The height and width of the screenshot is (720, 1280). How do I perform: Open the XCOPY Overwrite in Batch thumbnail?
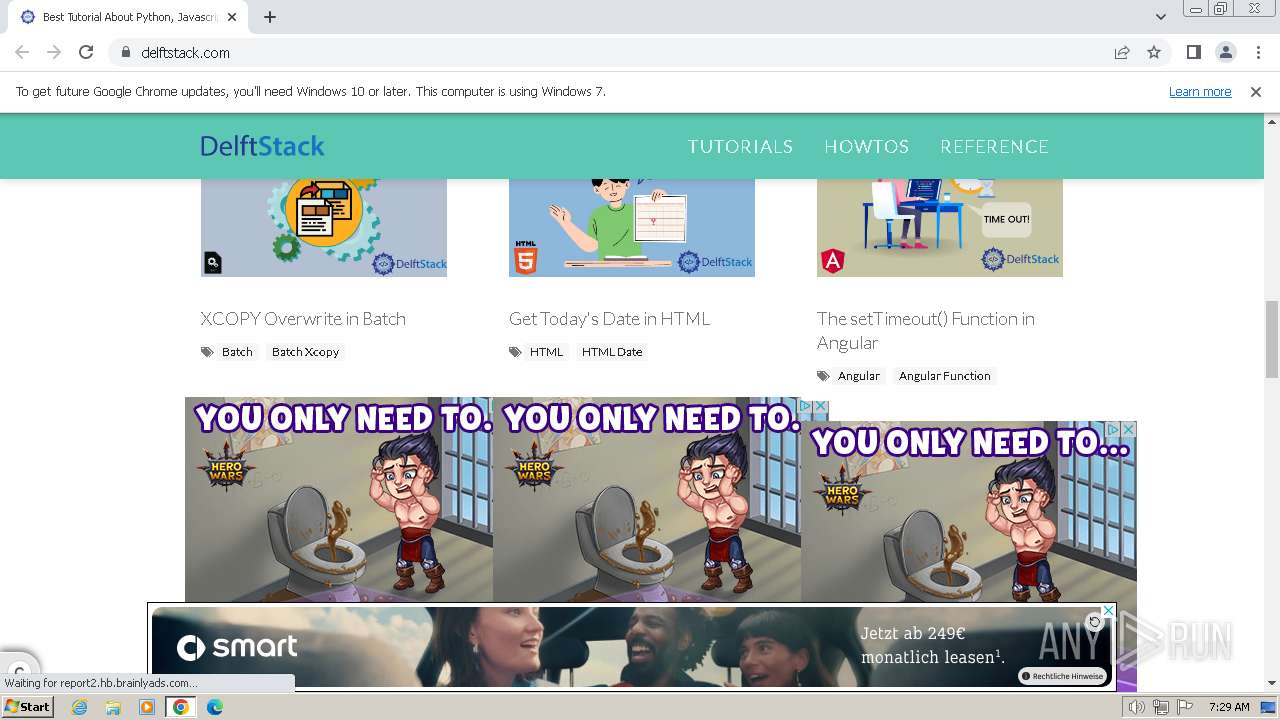pyautogui.click(x=324, y=228)
